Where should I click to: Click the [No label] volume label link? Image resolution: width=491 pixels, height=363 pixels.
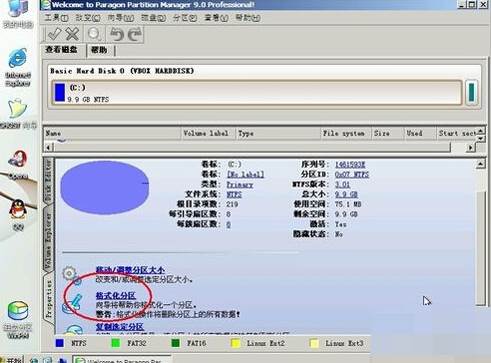(x=245, y=174)
